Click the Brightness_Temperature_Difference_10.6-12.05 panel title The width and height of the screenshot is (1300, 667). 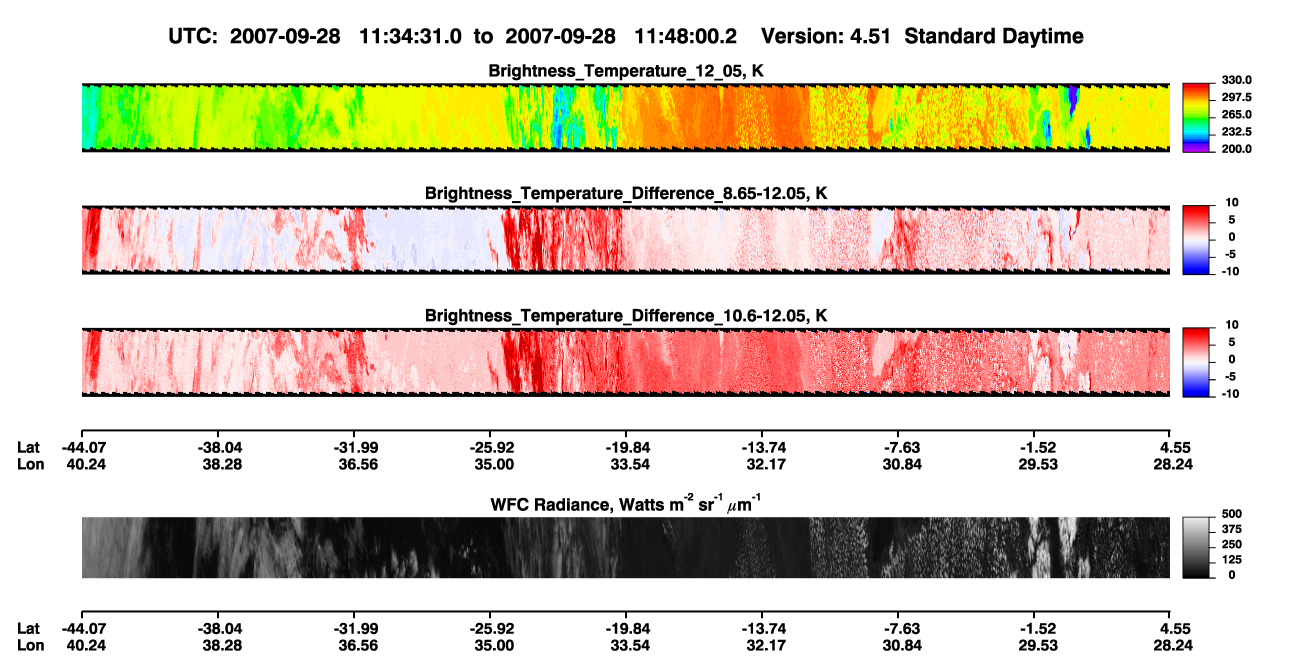626,315
